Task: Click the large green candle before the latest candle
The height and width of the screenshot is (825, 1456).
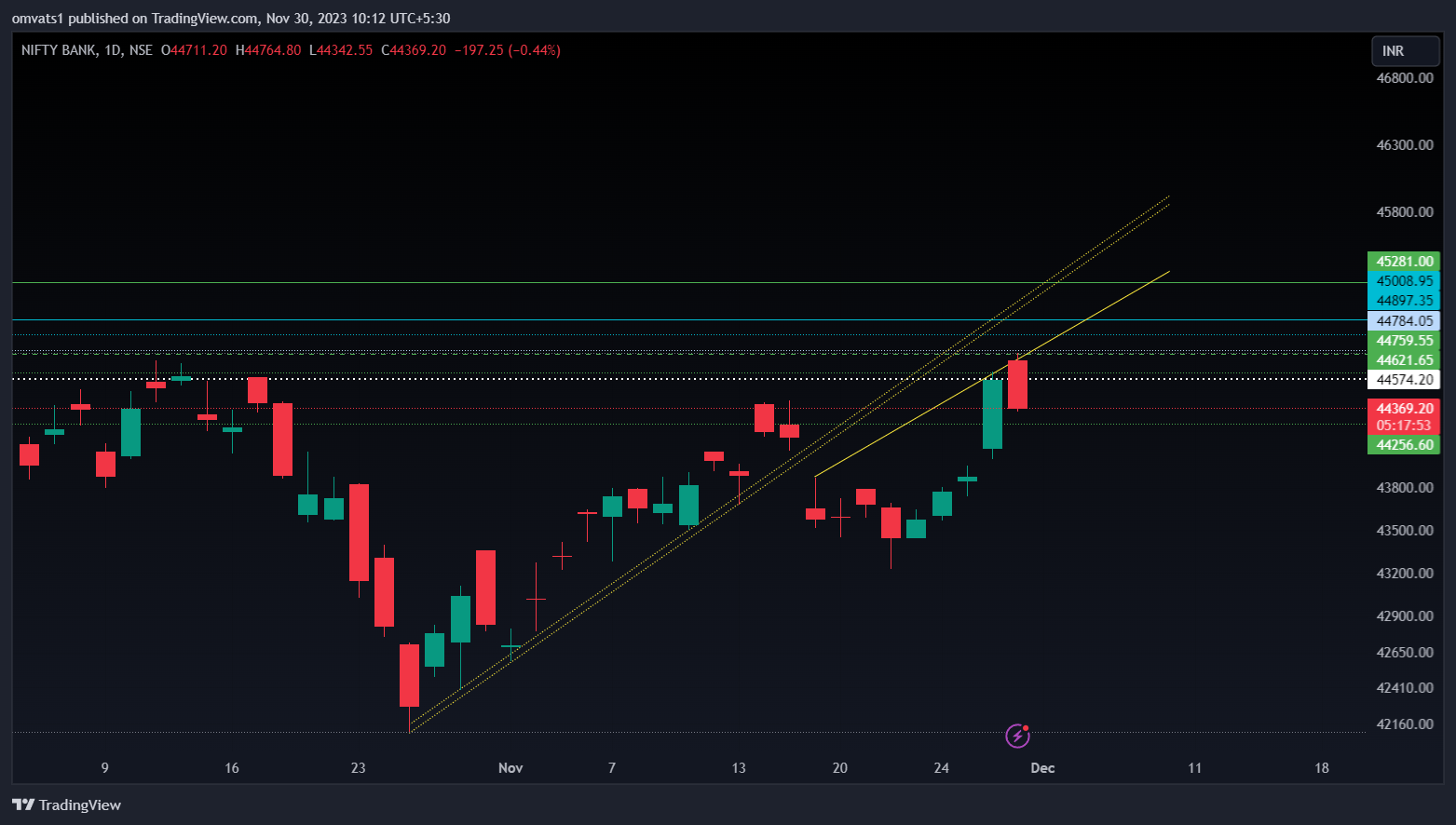Action: pyautogui.click(x=992, y=414)
